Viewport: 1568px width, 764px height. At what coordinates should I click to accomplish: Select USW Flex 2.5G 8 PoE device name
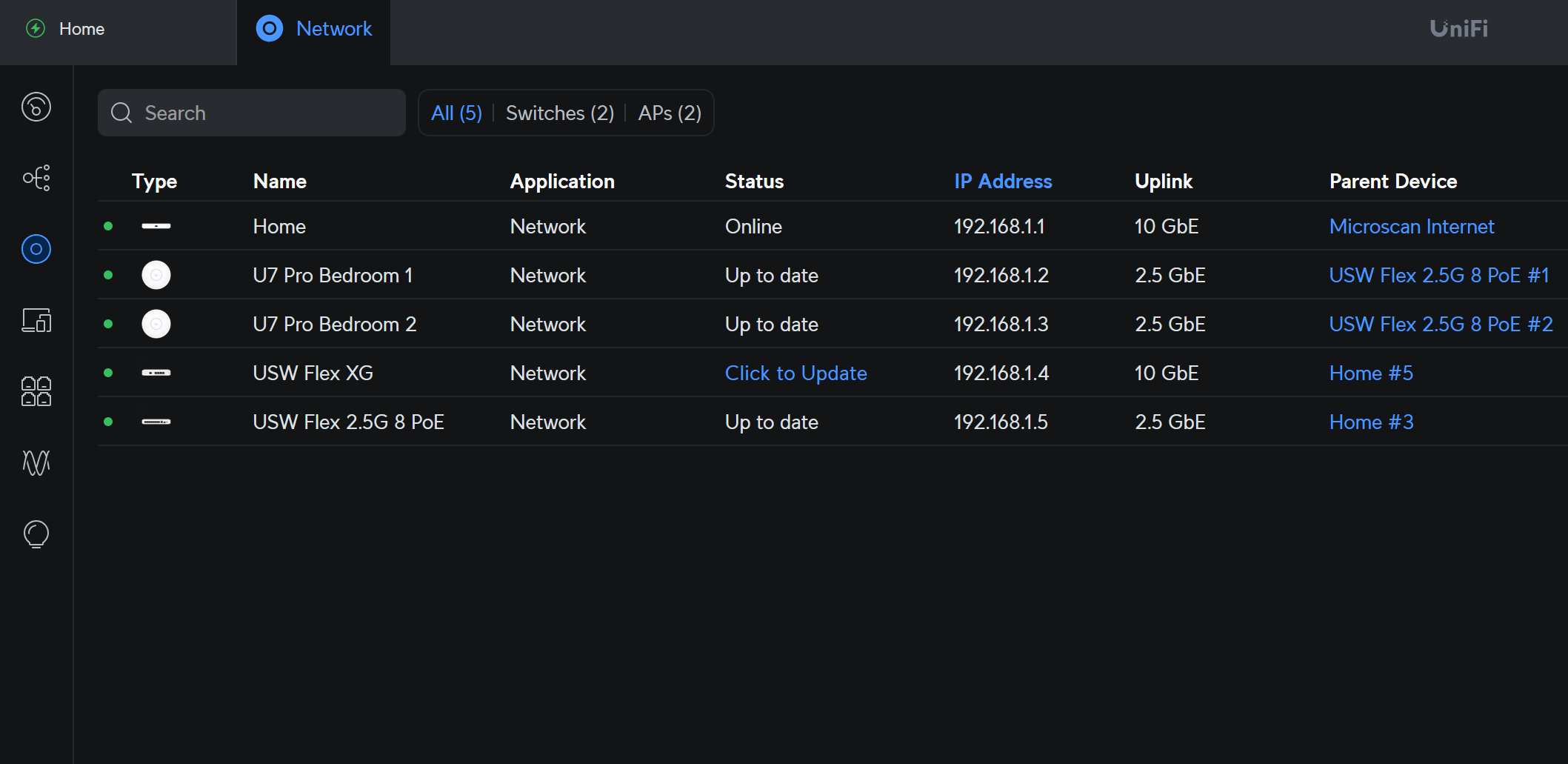point(348,422)
